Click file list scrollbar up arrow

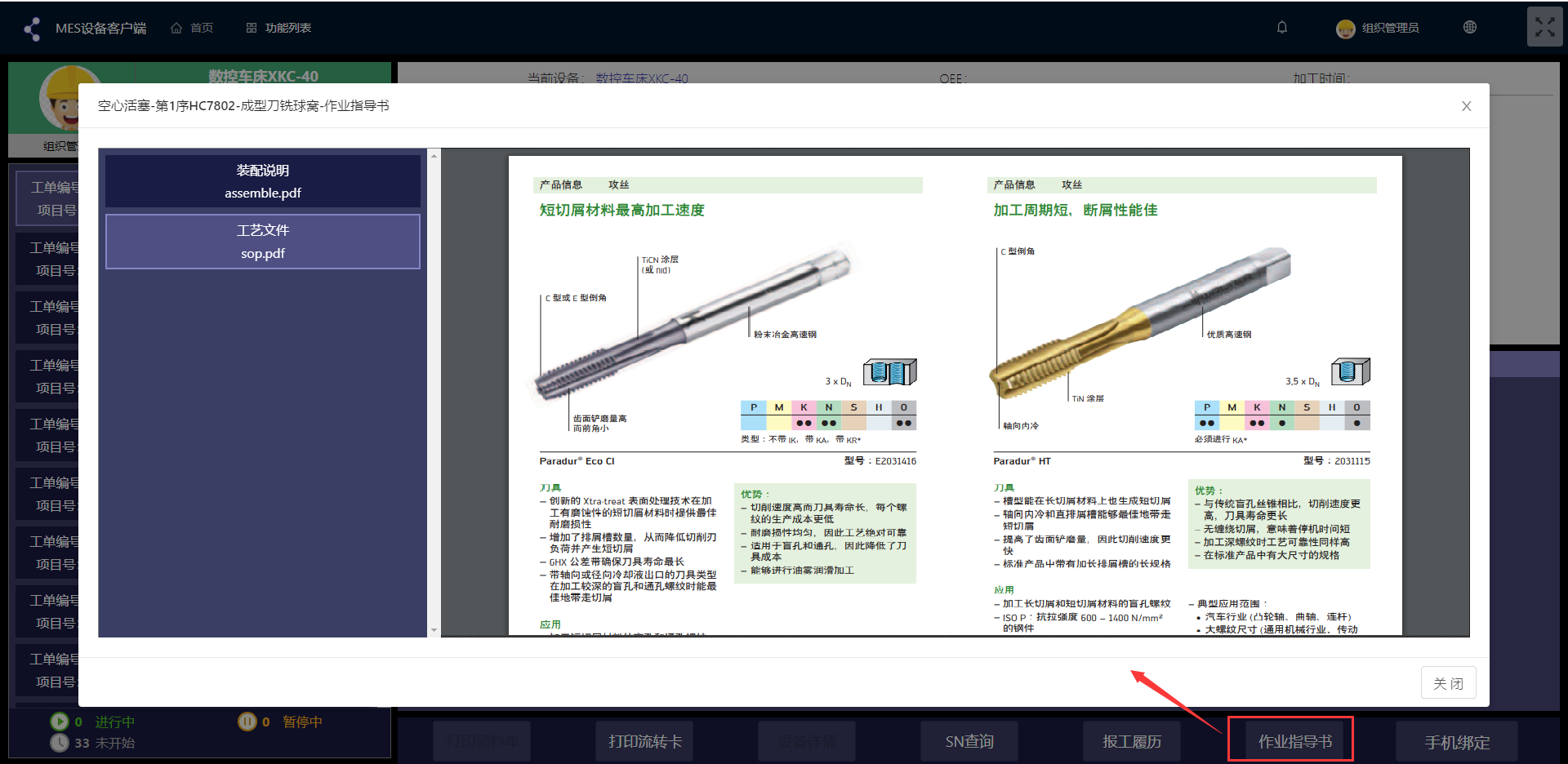434,155
